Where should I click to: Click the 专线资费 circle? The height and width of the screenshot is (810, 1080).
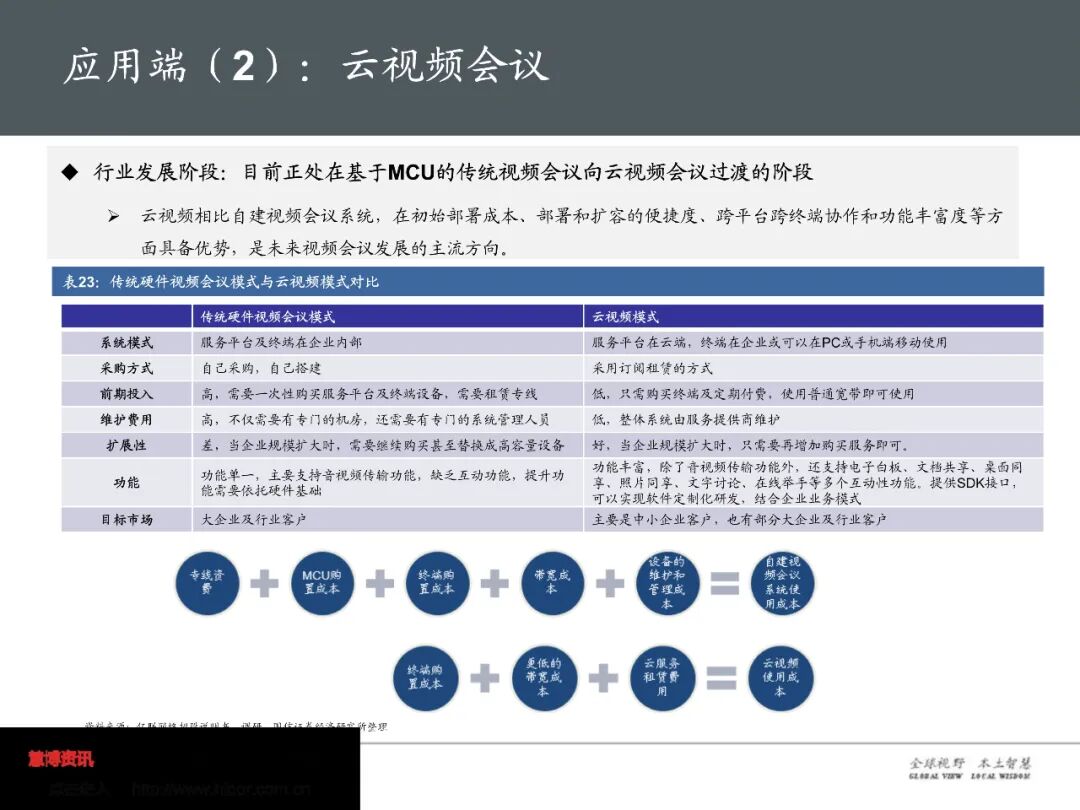(207, 583)
